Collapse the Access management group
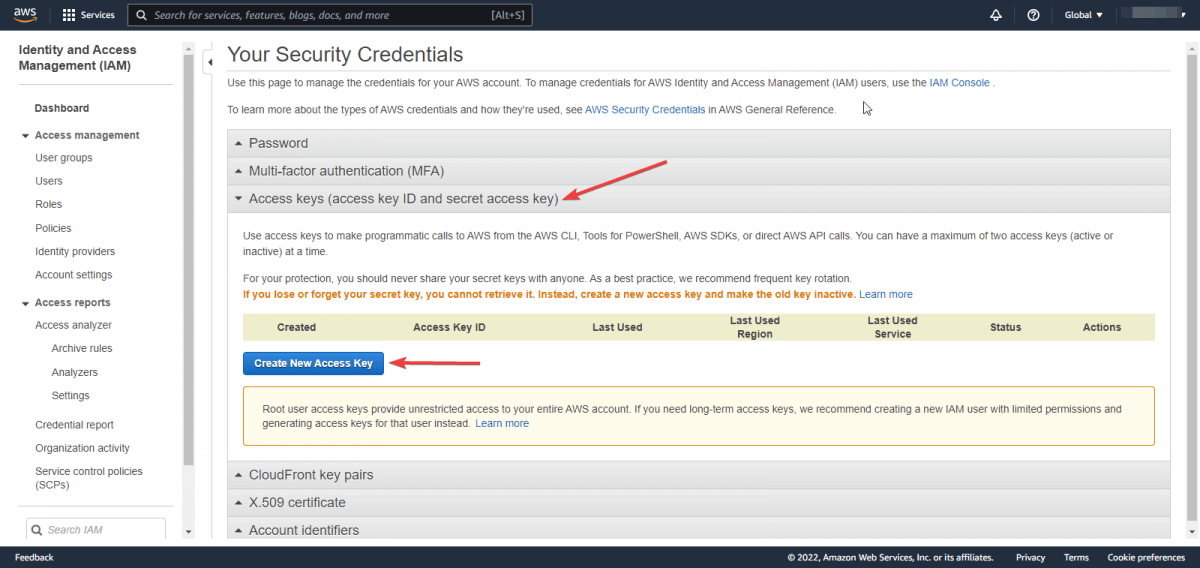This screenshot has height=568, width=1200. [25, 135]
